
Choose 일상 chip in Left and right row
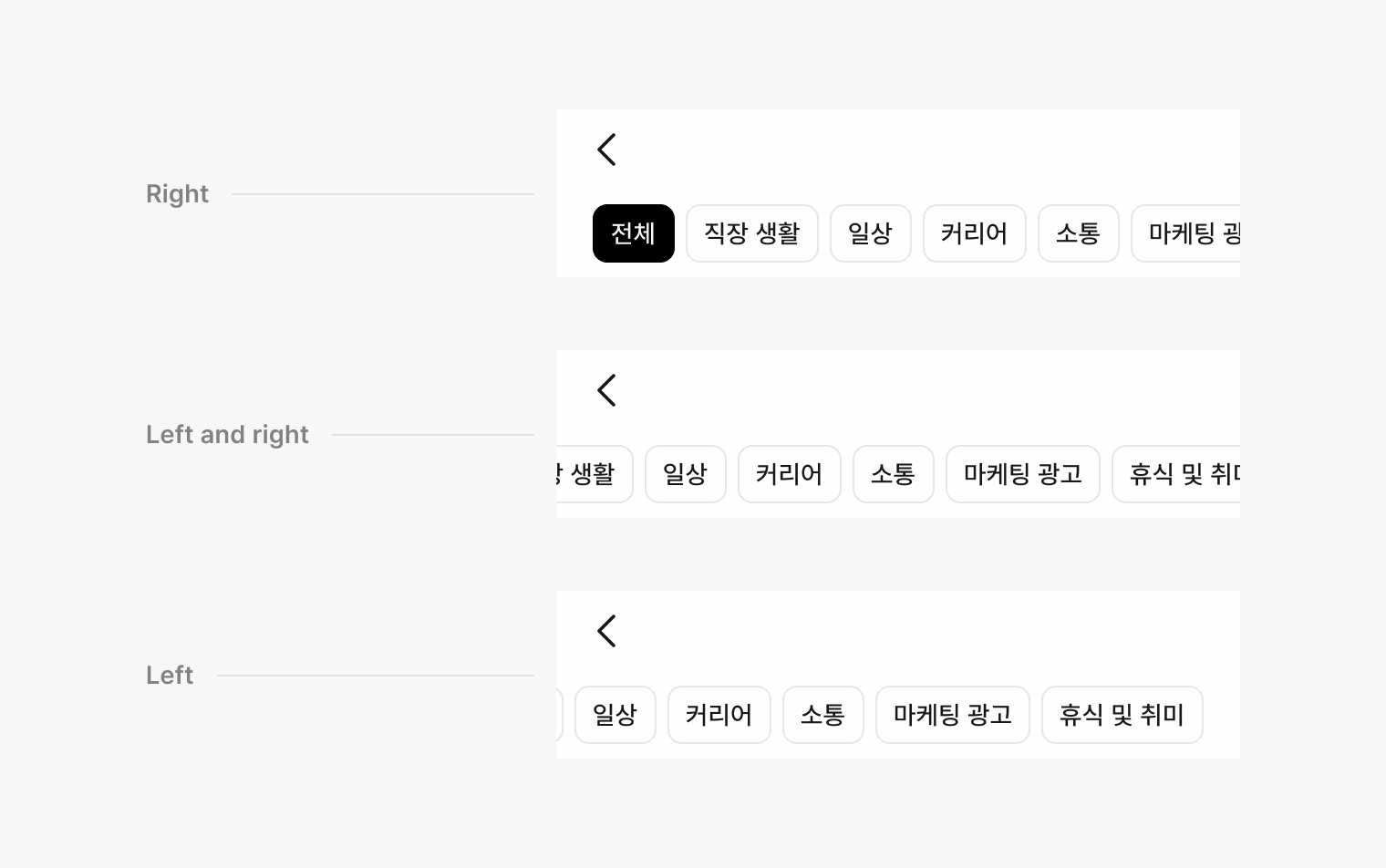(685, 474)
